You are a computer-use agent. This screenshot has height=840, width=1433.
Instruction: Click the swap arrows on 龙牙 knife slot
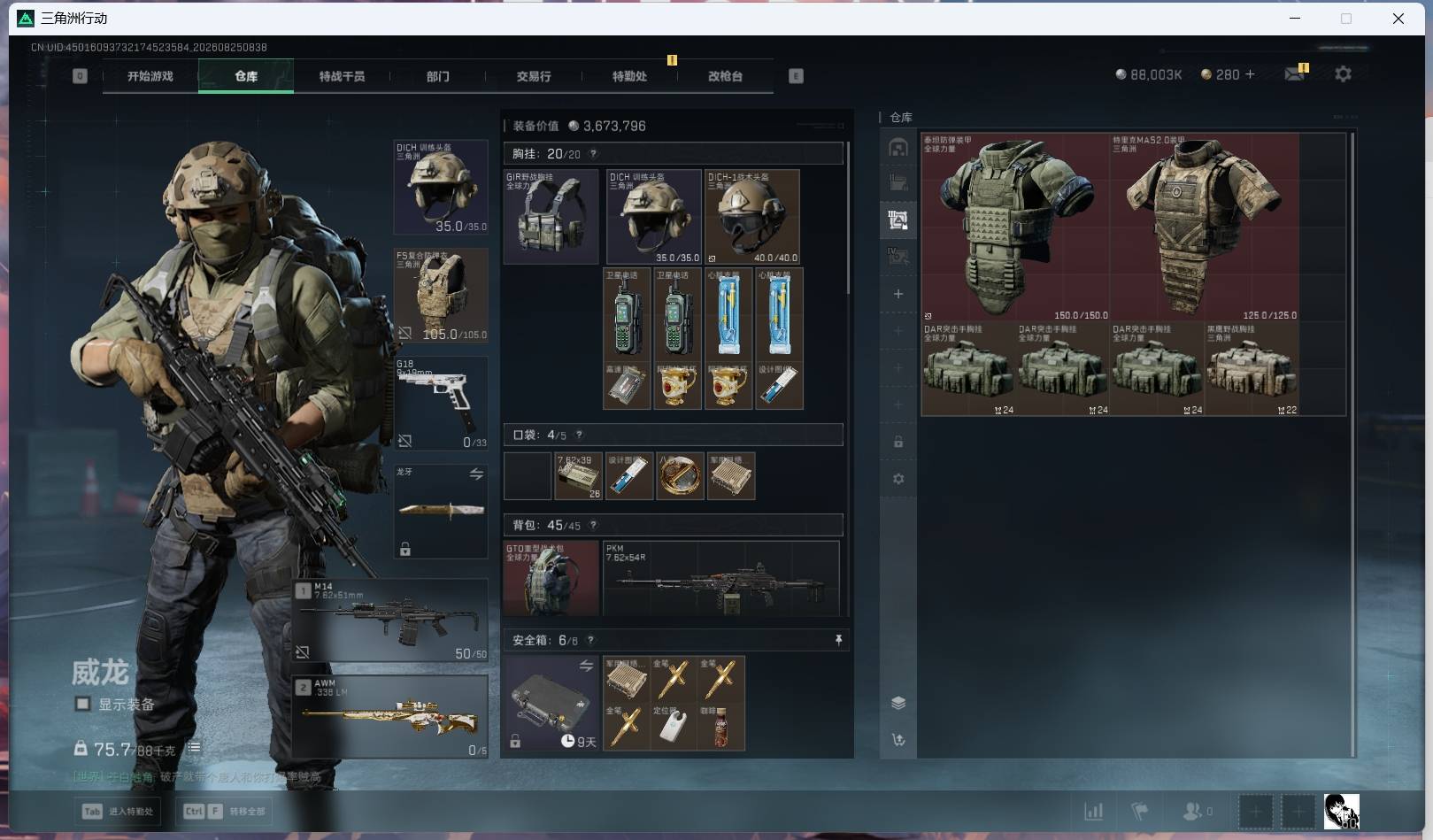[476, 474]
